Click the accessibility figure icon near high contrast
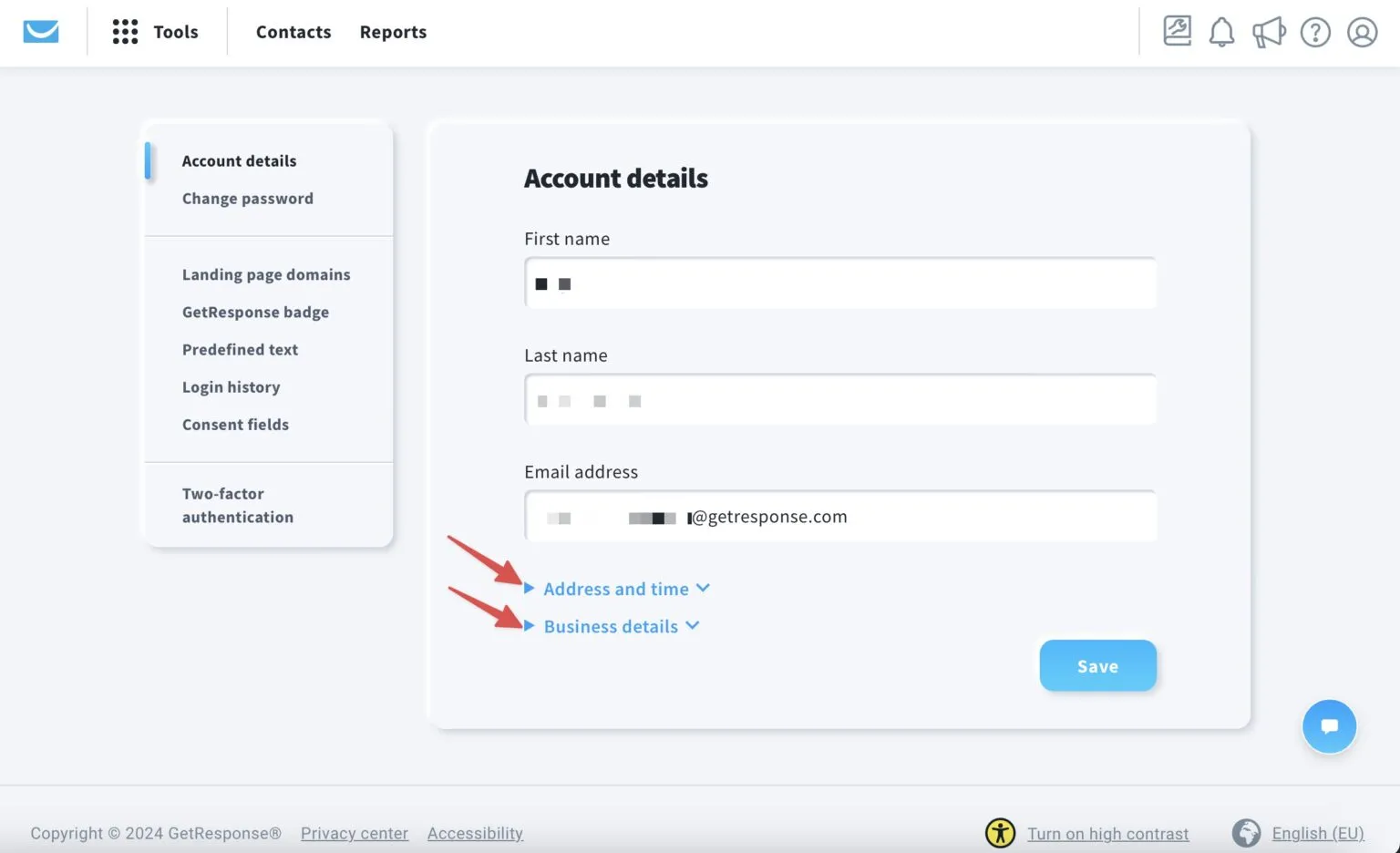The image size is (1400, 853). click(x=1000, y=832)
